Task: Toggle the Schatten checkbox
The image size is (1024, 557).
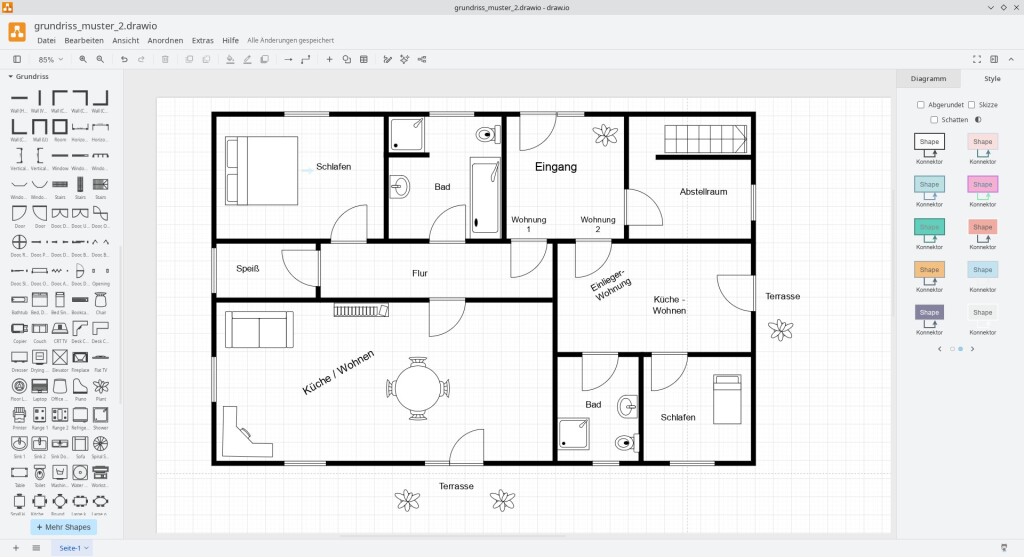Action: 934,119
